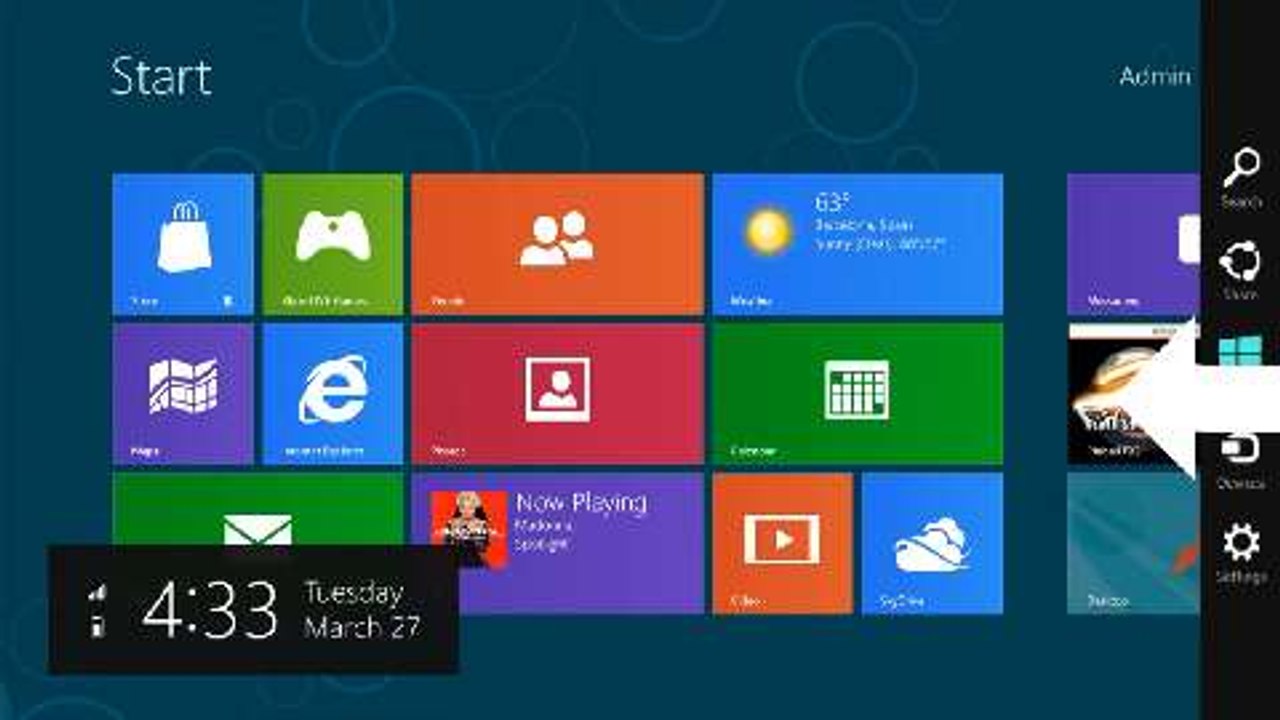
Task: Click the Madonna album art thumbnail
Action: [x=469, y=529]
